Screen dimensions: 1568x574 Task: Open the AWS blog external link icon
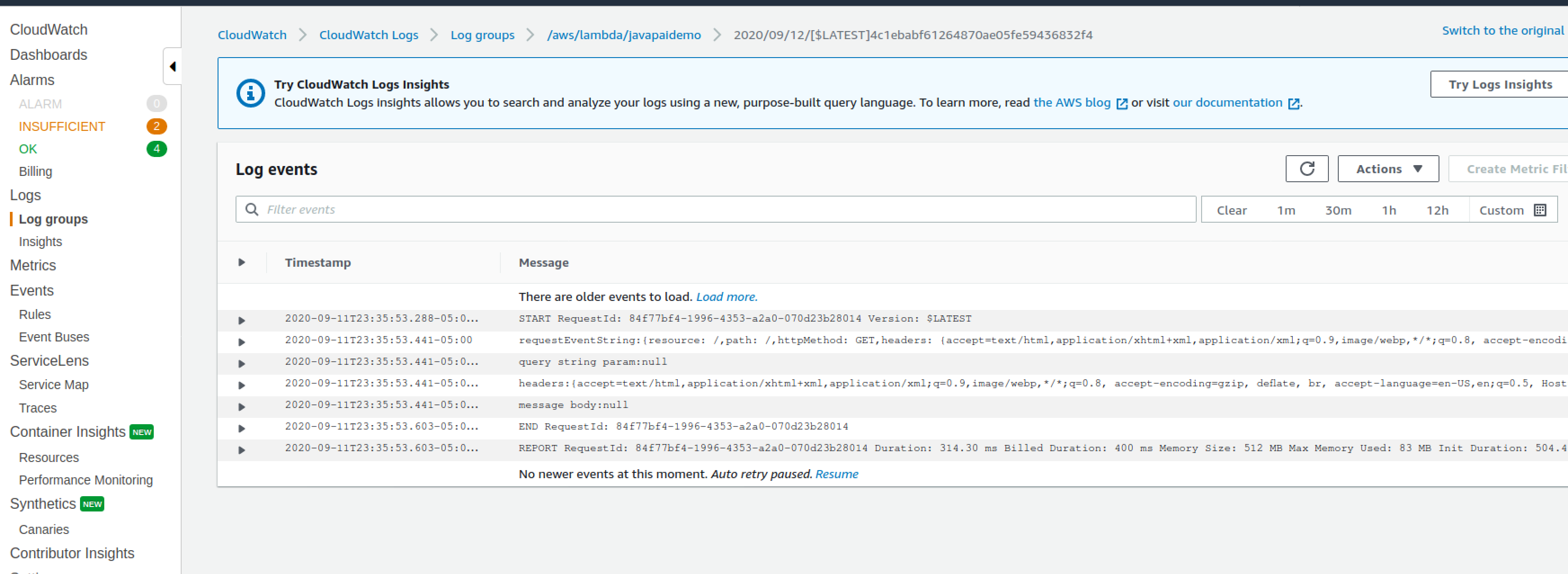[x=1122, y=103]
